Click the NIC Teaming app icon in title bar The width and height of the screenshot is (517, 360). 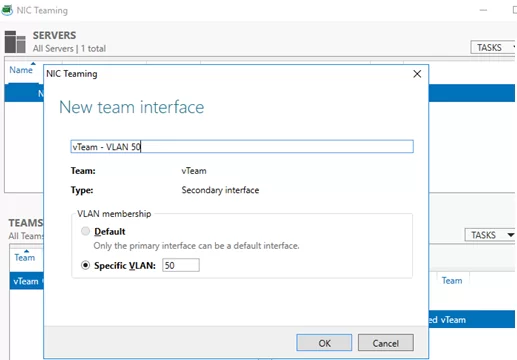tap(7, 10)
